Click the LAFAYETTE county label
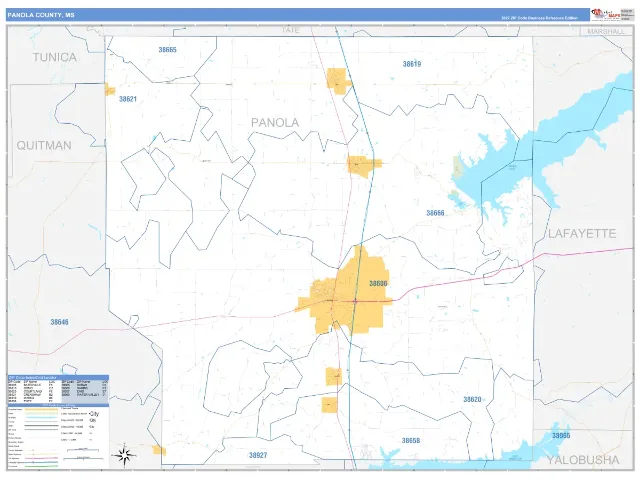This screenshot has height=480, width=640. pyautogui.click(x=582, y=234)
